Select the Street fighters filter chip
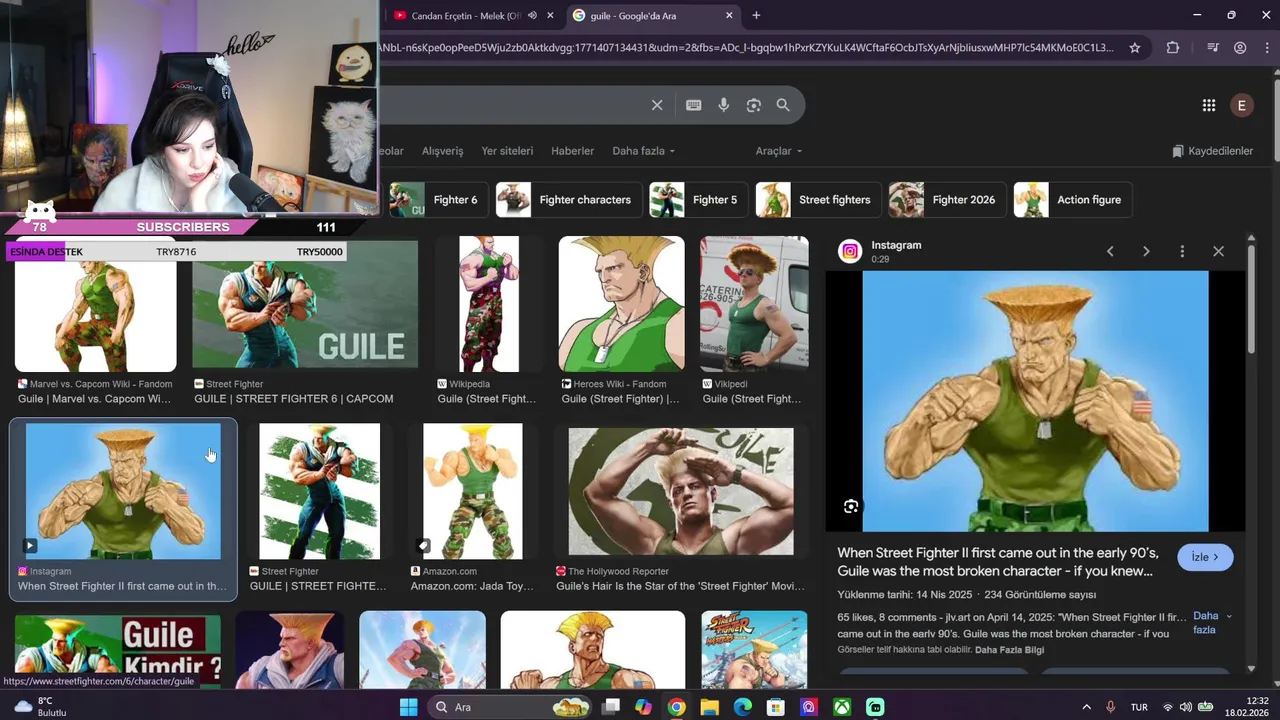 coord(818,200)
